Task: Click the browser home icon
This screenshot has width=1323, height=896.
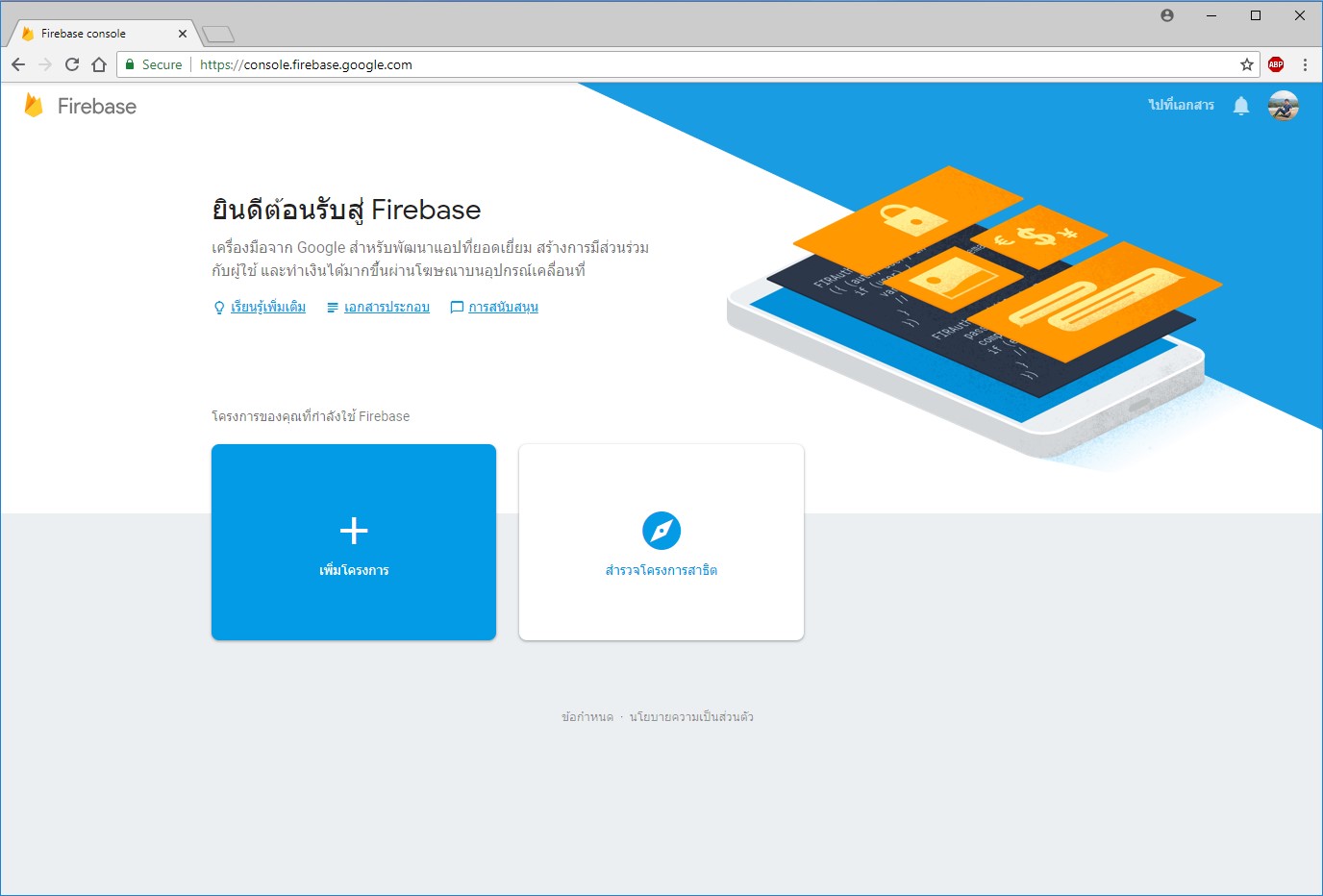Action: point(99,64)
